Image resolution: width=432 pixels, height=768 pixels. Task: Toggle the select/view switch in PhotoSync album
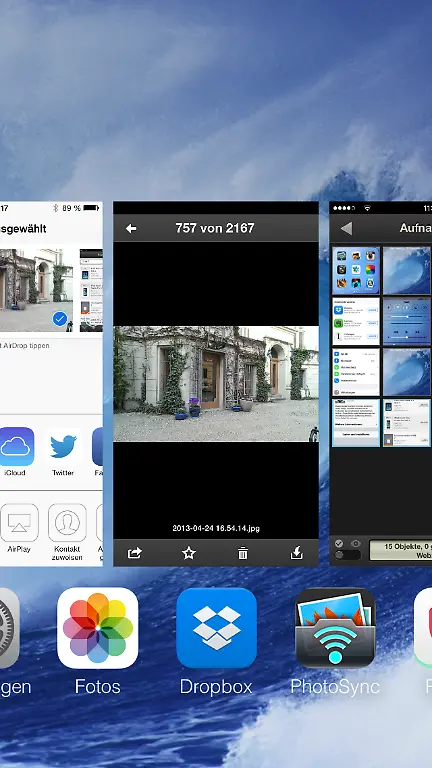click(347, 555)
